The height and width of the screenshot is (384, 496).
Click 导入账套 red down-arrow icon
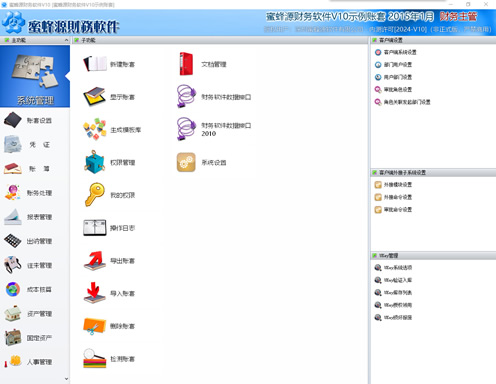95,293
